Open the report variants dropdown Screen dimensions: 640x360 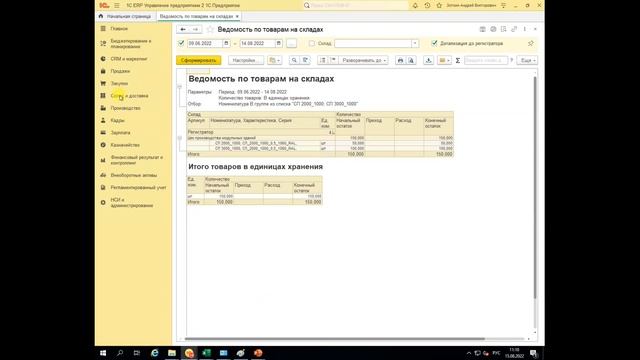[x=275, y=60]
